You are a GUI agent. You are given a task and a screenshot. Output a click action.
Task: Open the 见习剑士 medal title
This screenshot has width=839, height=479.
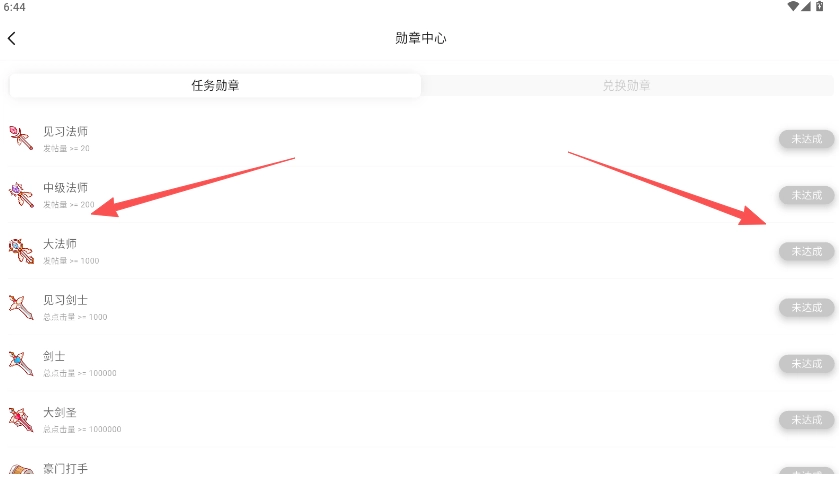click(65, 300)
